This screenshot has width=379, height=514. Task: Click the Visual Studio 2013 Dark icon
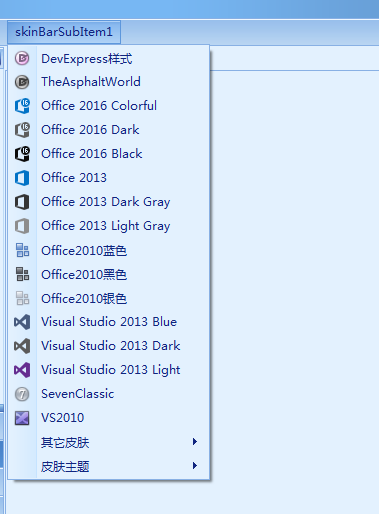coord(22,346)
